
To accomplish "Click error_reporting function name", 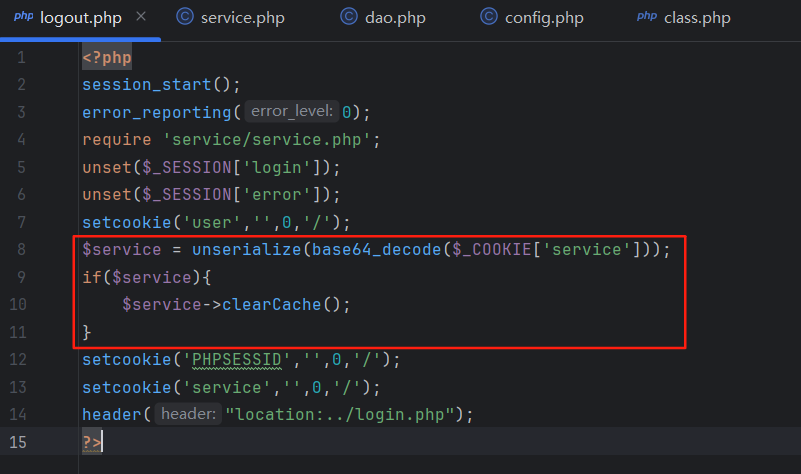I will click(x=157, y=112).
